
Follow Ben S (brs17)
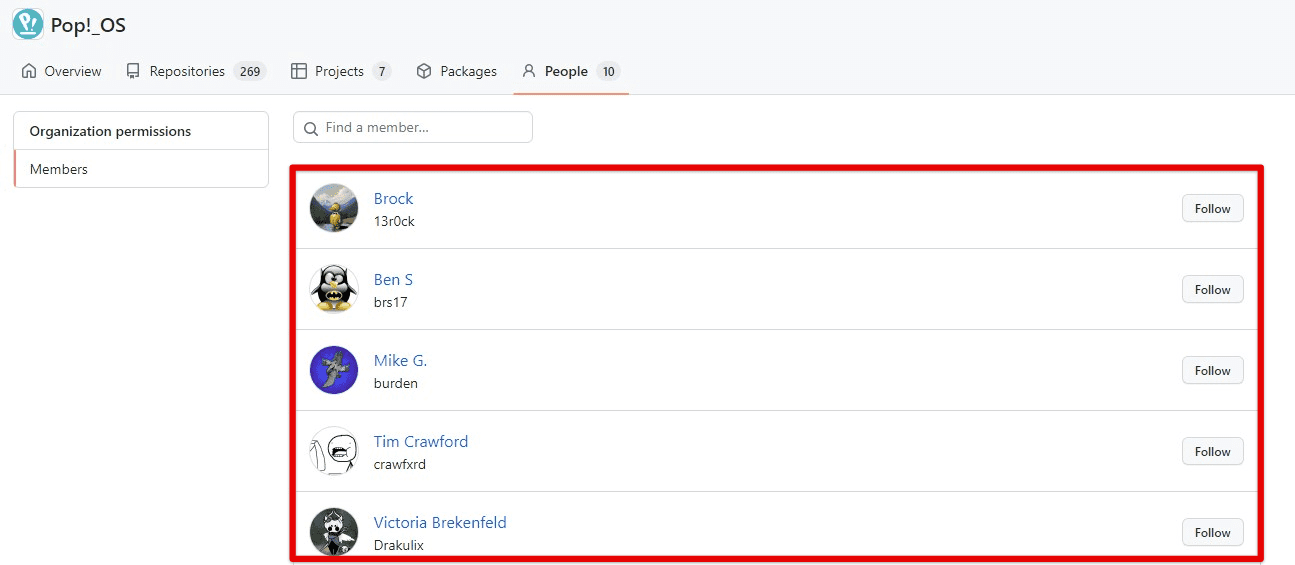tap(1212, 289)
